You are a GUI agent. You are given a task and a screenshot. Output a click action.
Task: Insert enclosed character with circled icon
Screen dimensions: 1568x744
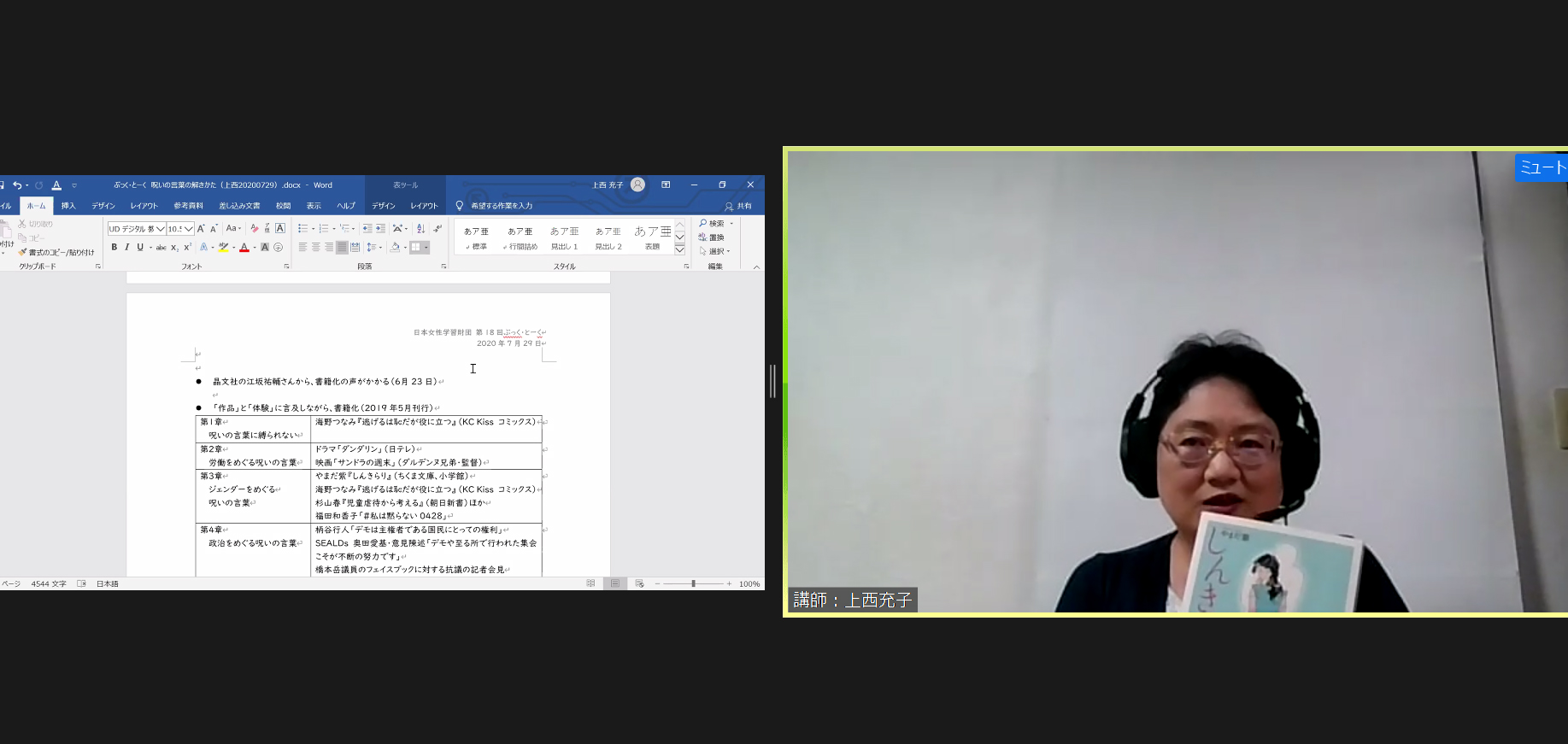278,247
